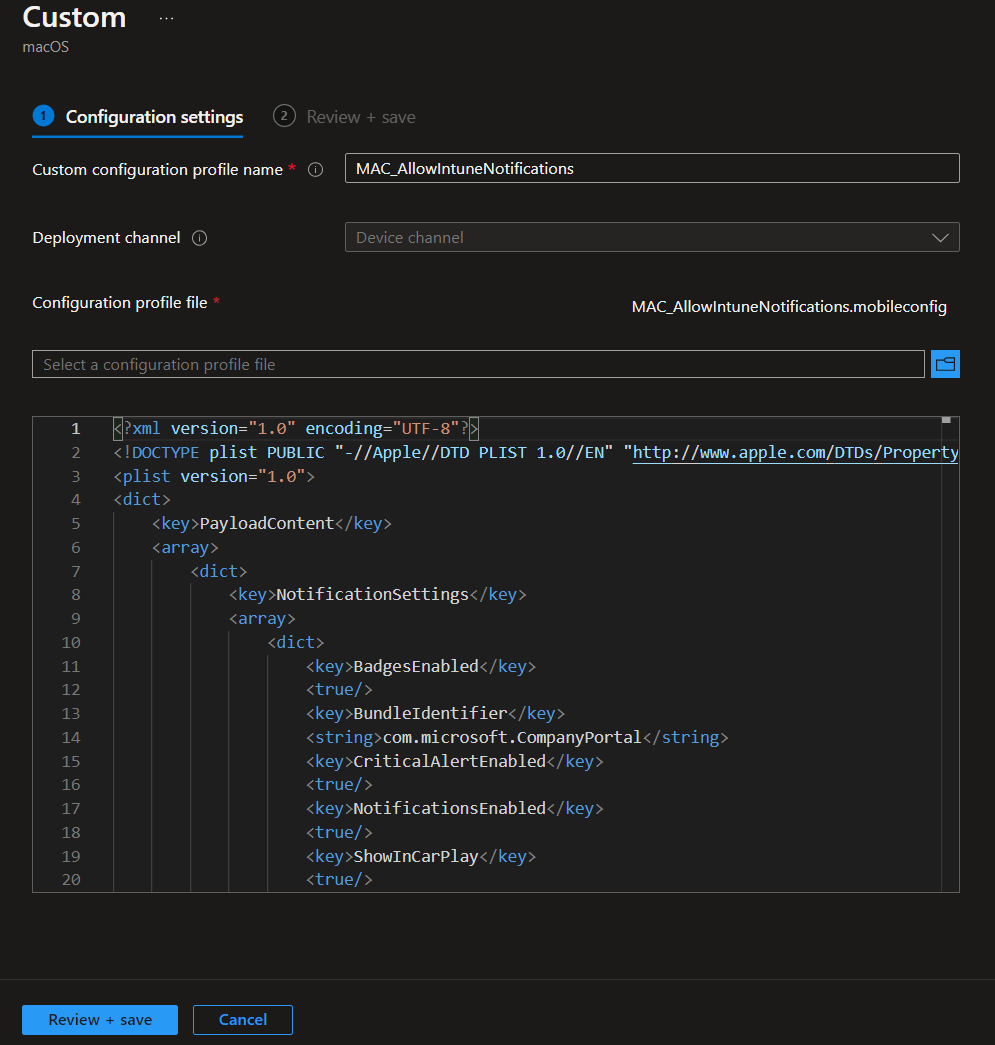This screenshot has height=1045, width=995.
Task: Click the array tag on line 9
Action: [x=262, y=618]
